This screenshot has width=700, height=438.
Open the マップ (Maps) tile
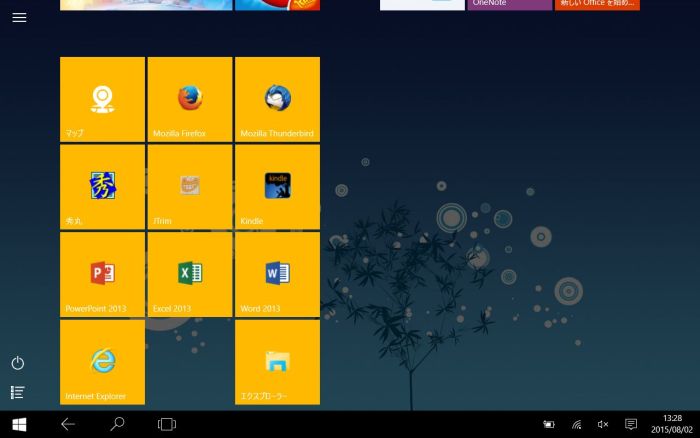pyautogui.click(x=102, y=99)
